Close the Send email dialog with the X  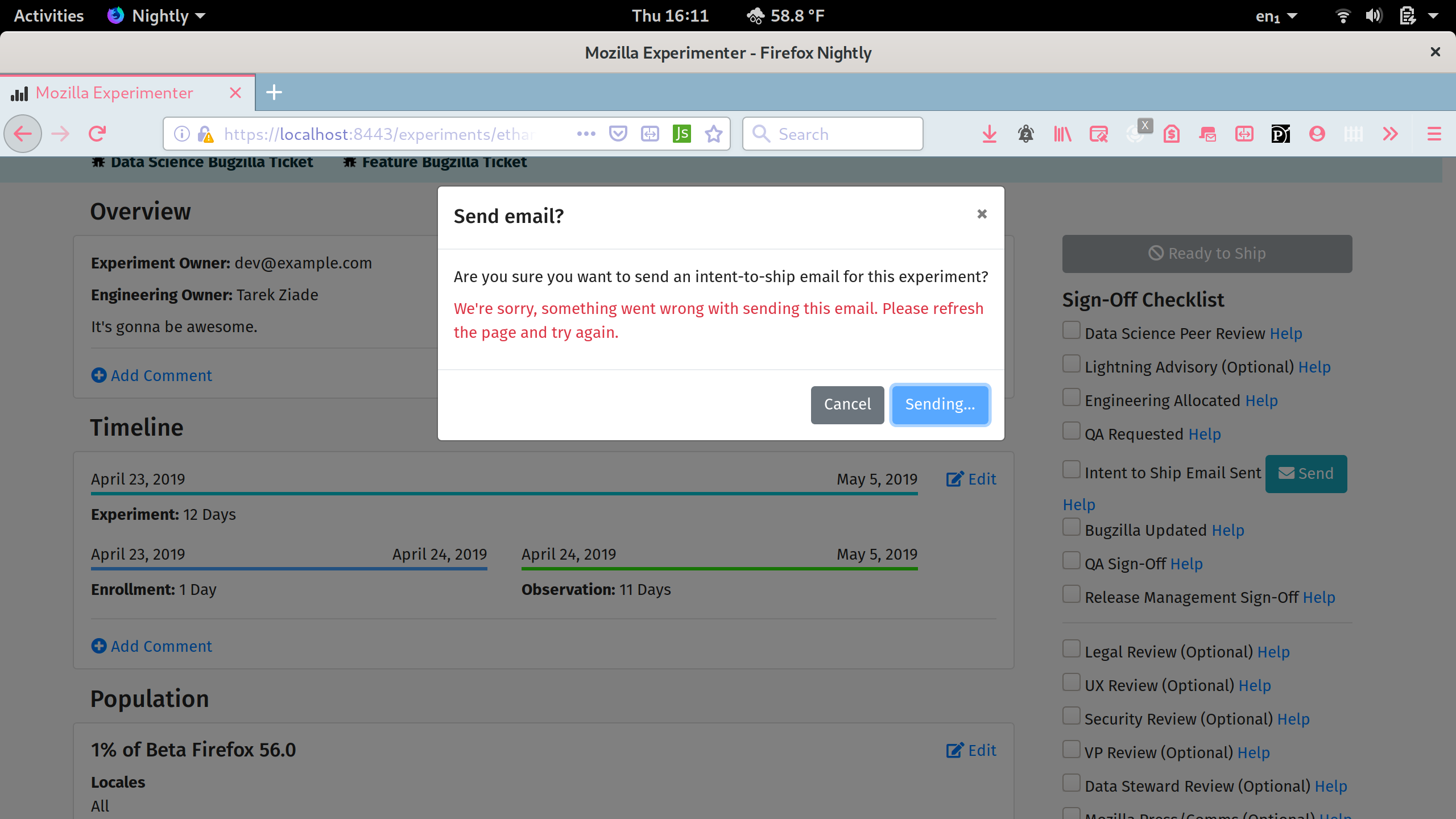[982, 214]
